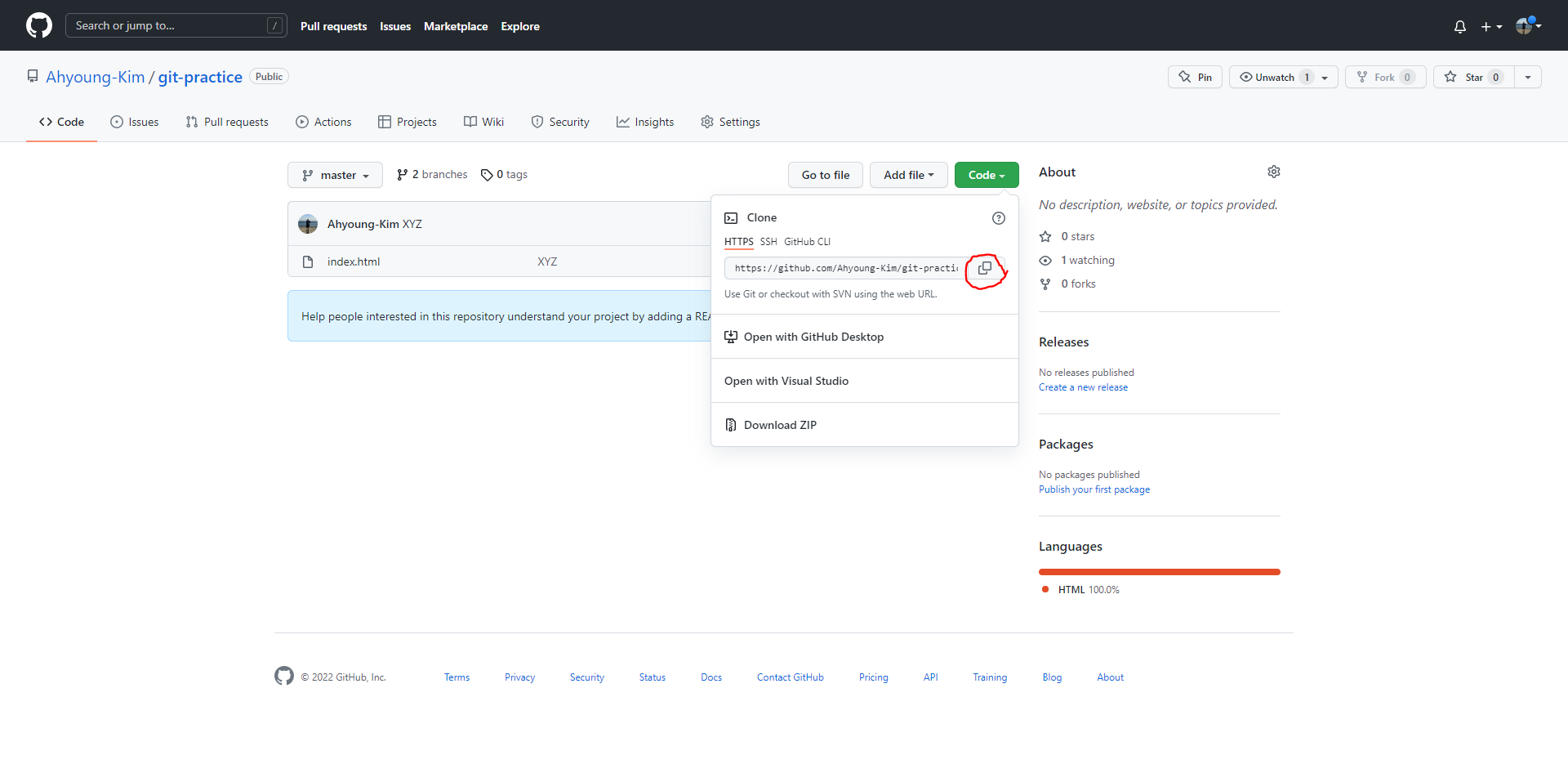Open the repository Pull requests tab
Screen dimensions: 1568x764
point(227,122)
